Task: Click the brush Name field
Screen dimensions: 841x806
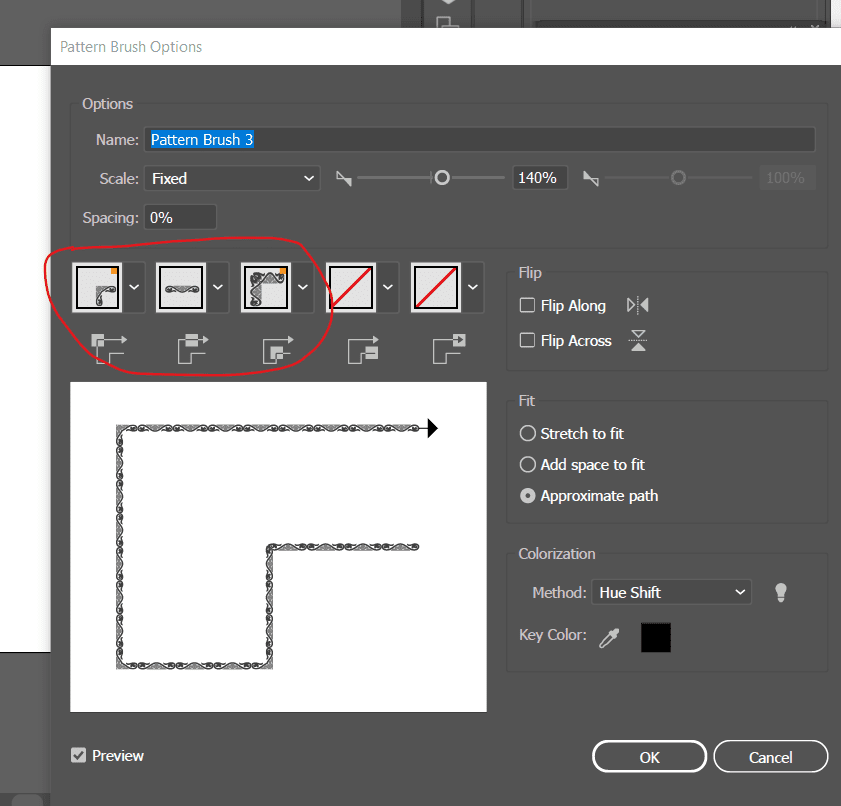Action: click(x=479, y=139)
